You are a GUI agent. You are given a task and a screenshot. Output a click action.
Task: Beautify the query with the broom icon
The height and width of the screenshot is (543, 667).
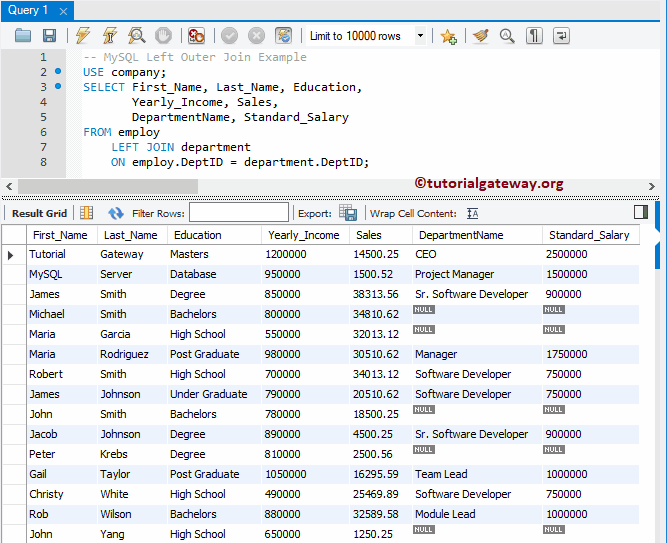pos(480,36)
